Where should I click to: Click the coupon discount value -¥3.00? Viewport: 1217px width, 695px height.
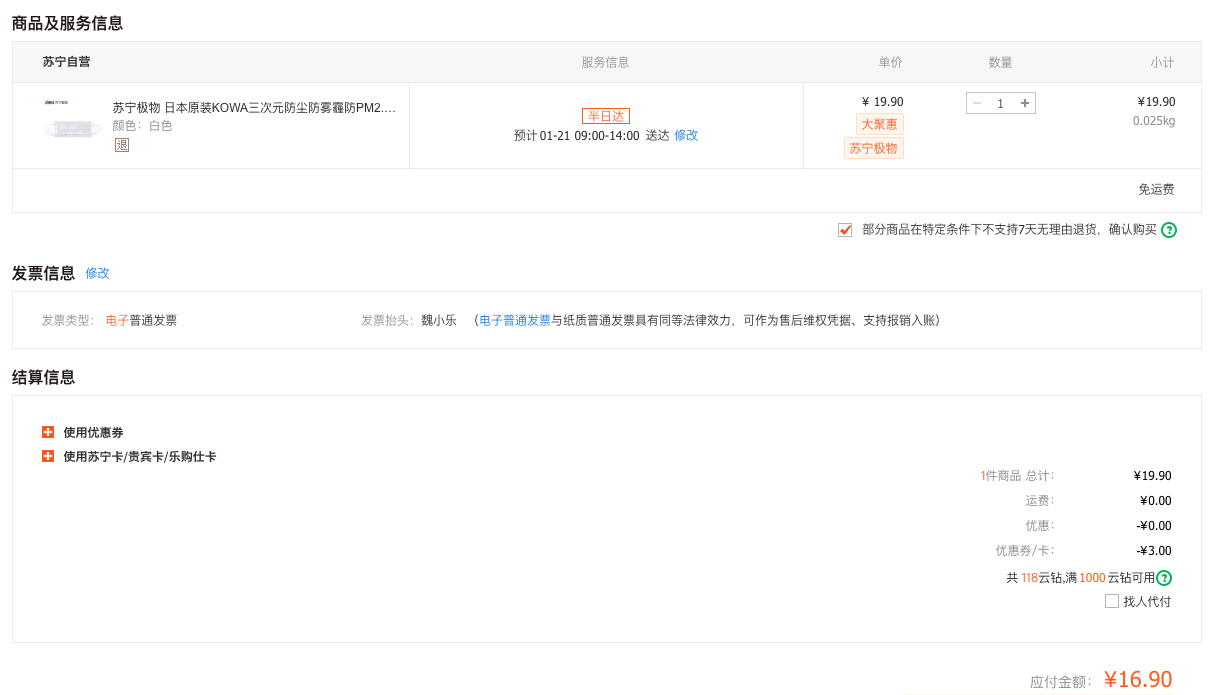(1154, 551)
